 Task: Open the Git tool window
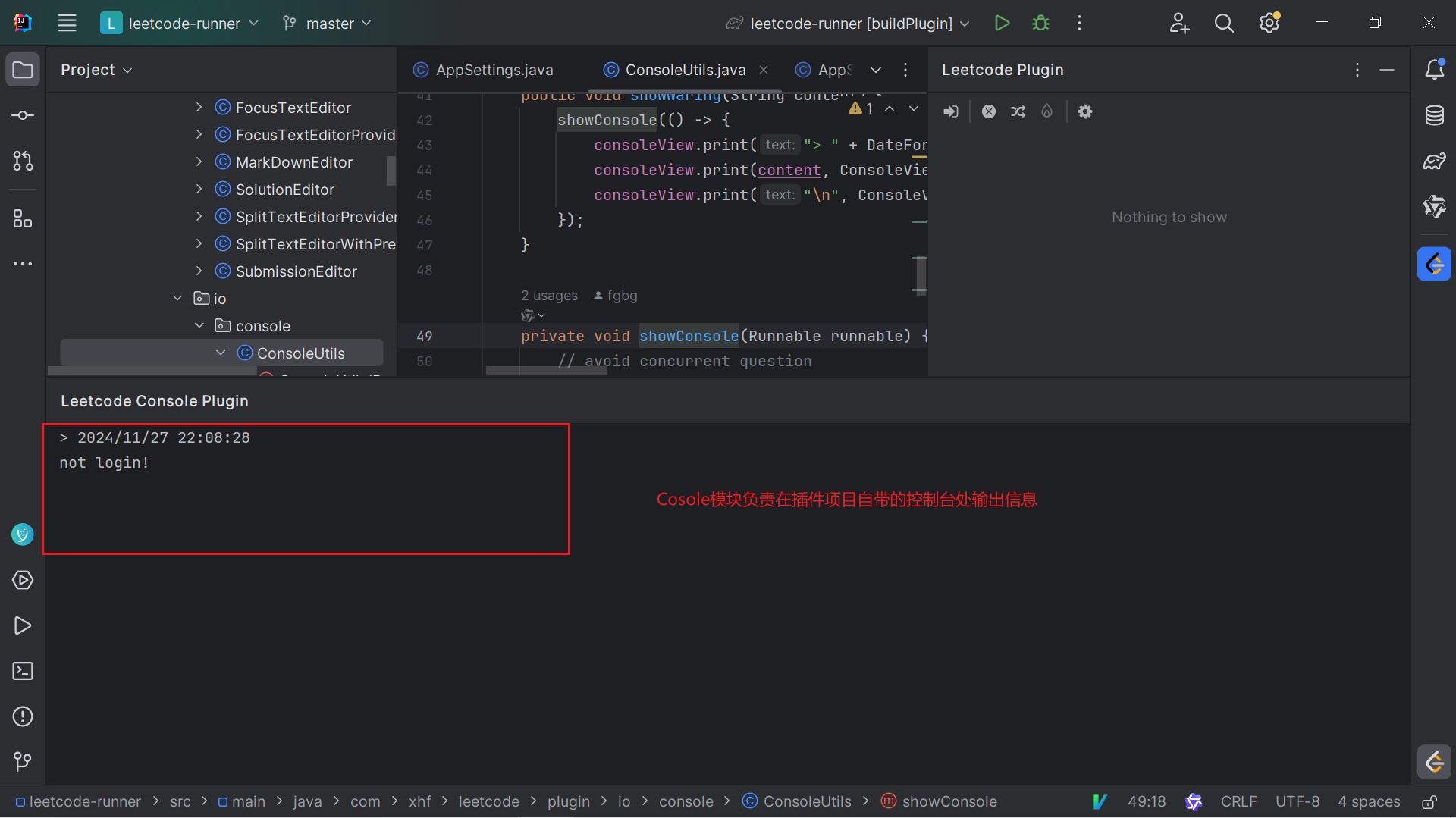pos(23,761)
